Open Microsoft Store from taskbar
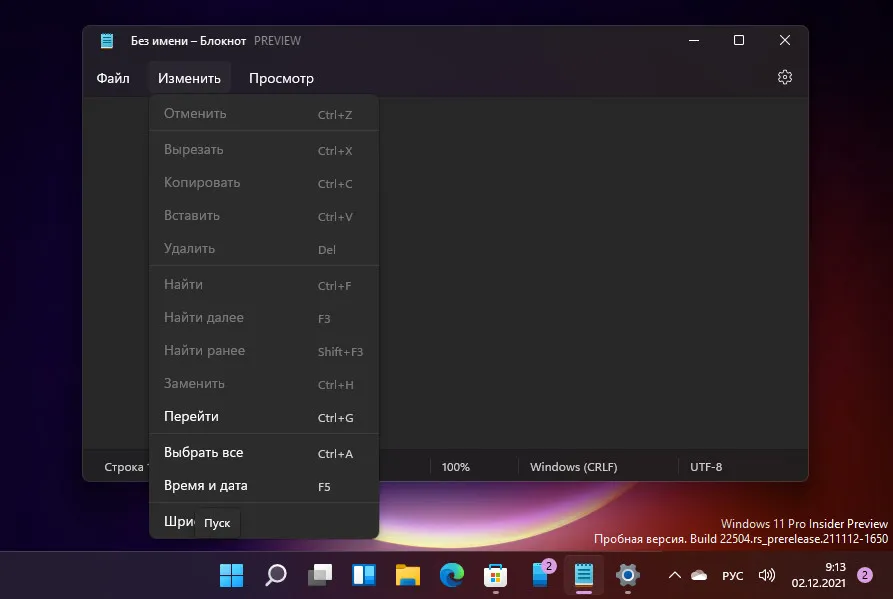893x599 pixels. 495,575
